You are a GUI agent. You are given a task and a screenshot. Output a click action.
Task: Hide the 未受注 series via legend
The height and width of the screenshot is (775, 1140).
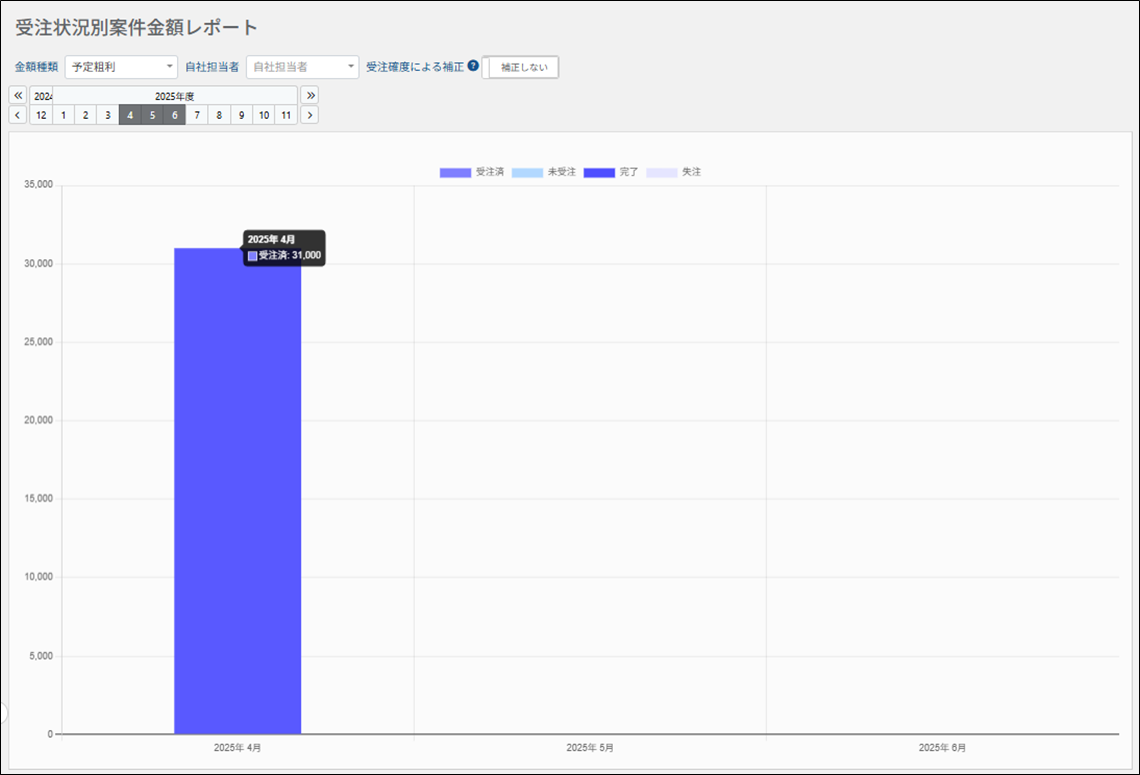click(527, 173)
